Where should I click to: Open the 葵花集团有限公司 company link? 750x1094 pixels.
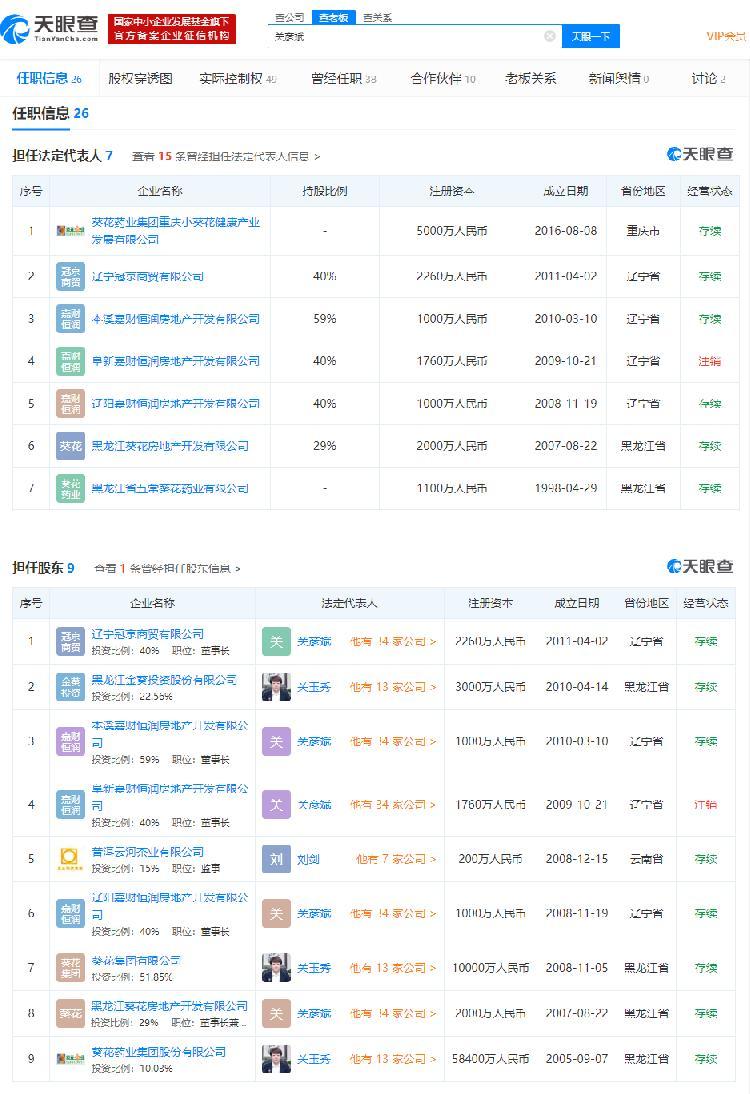[135, 961]
